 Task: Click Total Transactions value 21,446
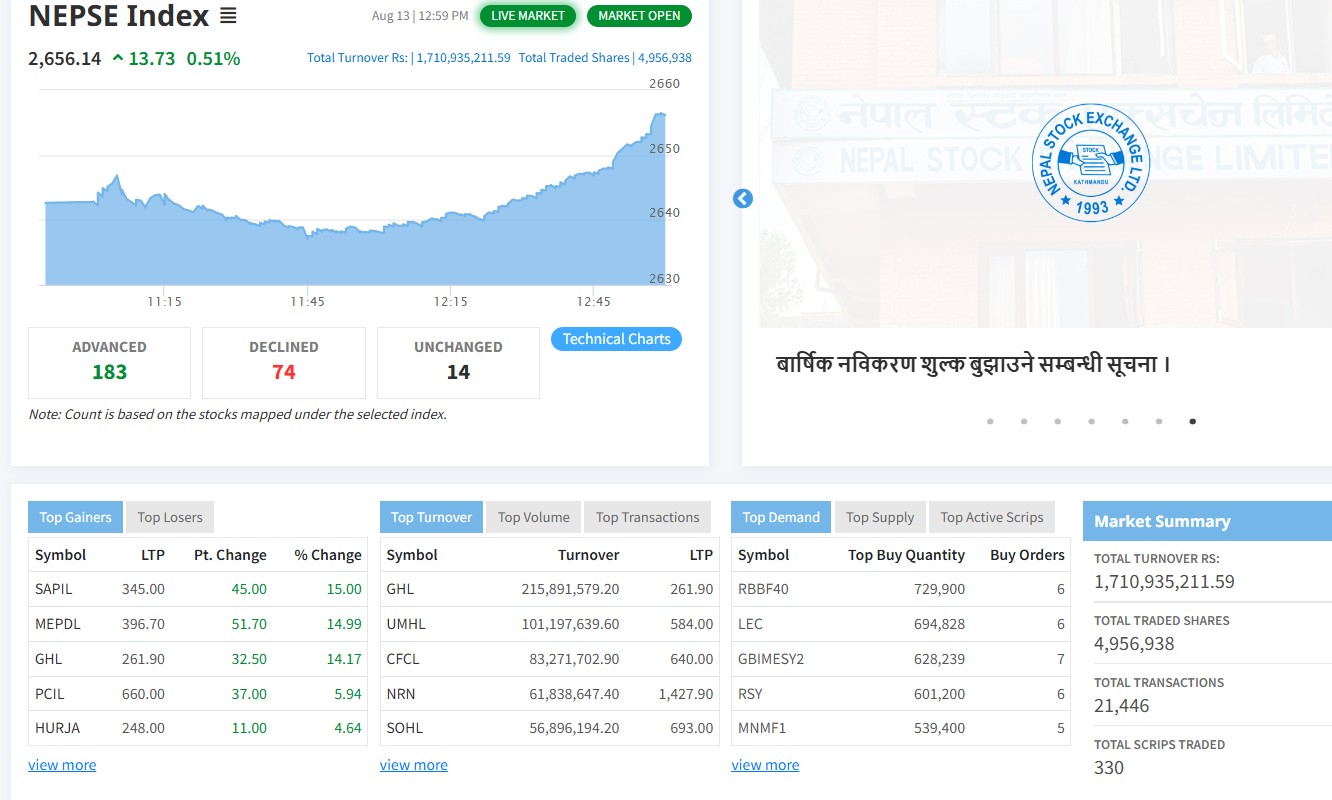[x=1122, y=706]
